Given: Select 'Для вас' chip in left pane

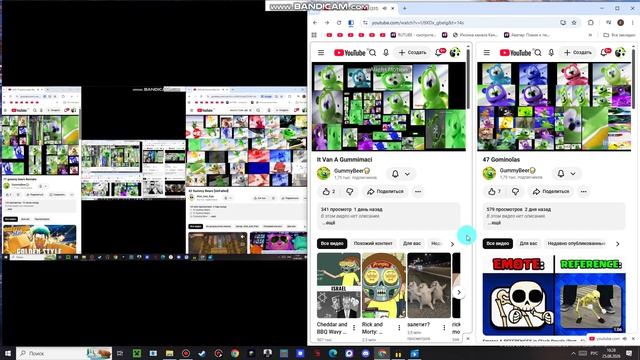Looking at the screenshot, I should coord(412,244).
